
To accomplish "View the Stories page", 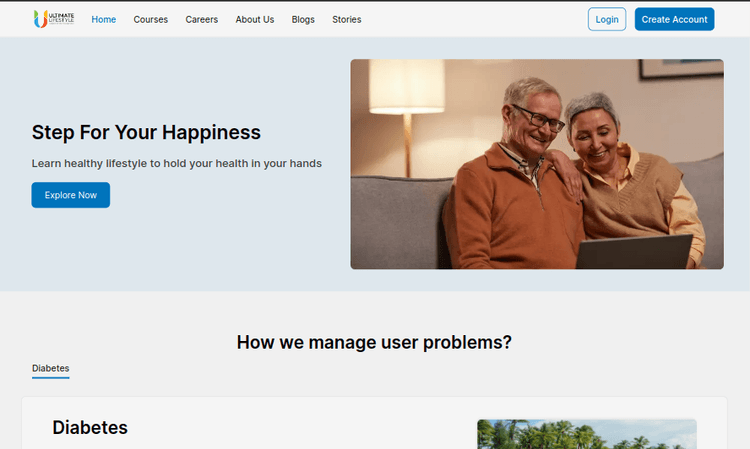I will [347, 20].
